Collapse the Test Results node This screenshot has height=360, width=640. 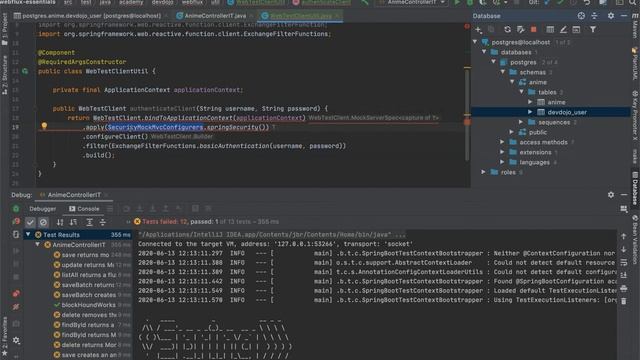[28, 235]
